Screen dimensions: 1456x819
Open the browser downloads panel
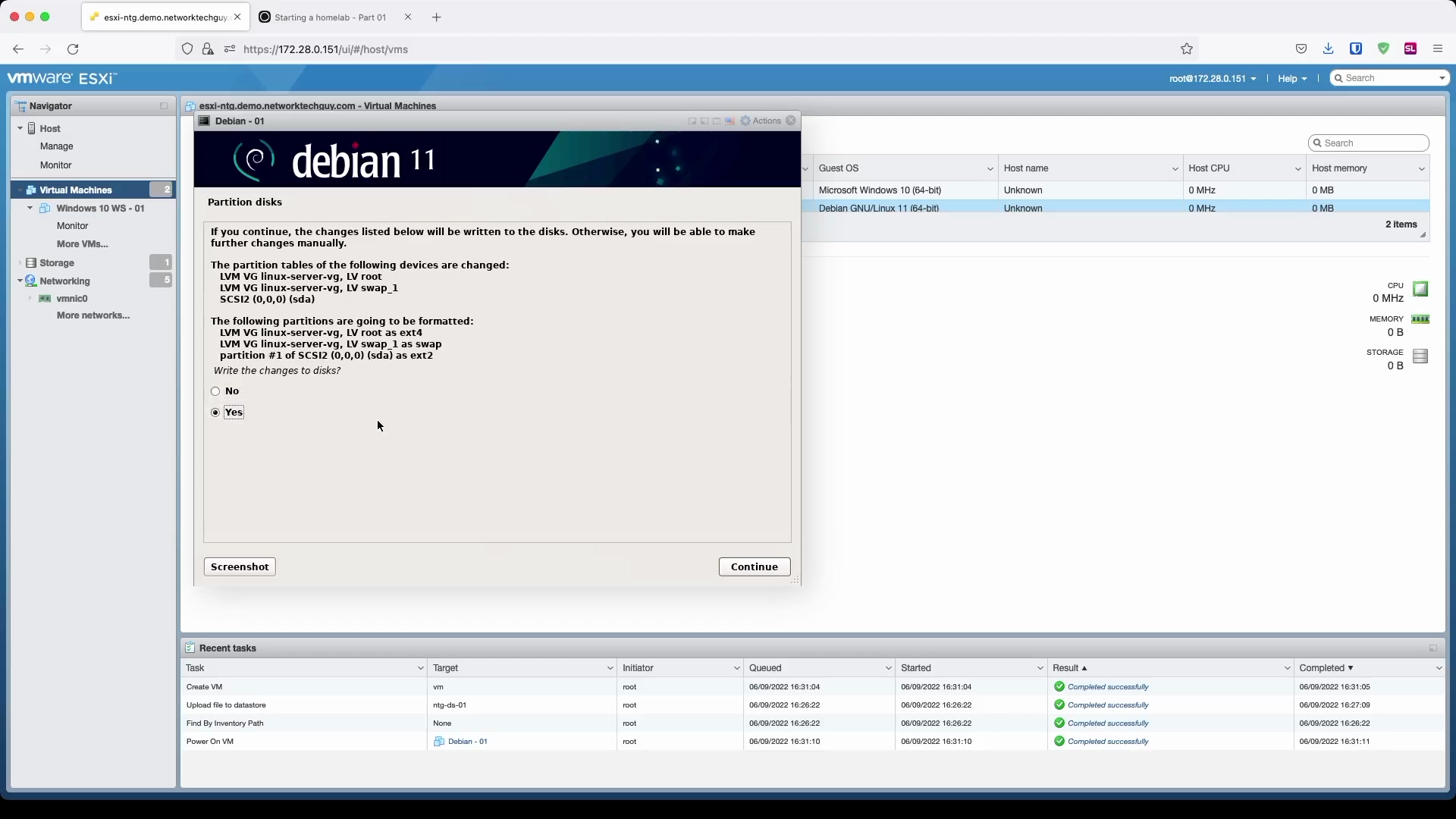click(x=1329, y=49)
